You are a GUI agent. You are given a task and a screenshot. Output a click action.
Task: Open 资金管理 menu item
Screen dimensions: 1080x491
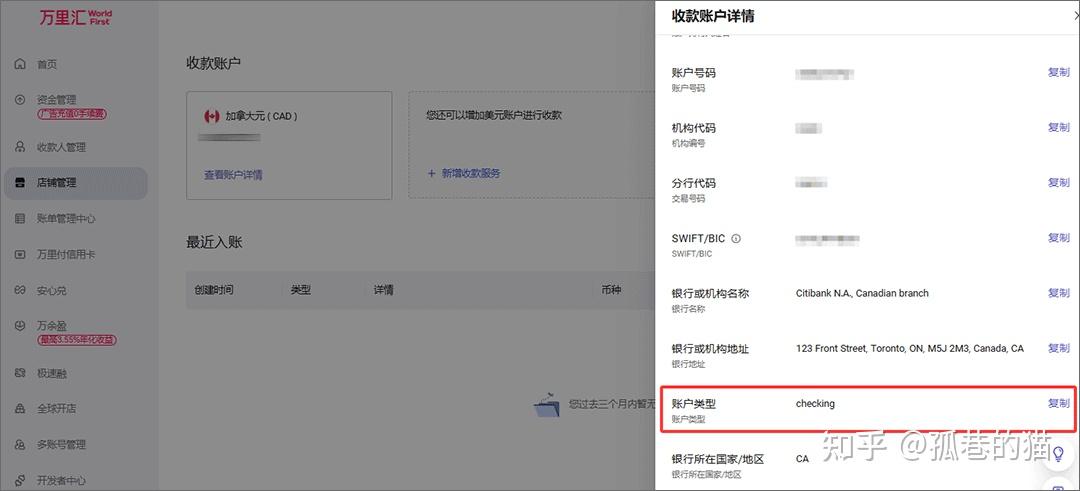point(56,99)
